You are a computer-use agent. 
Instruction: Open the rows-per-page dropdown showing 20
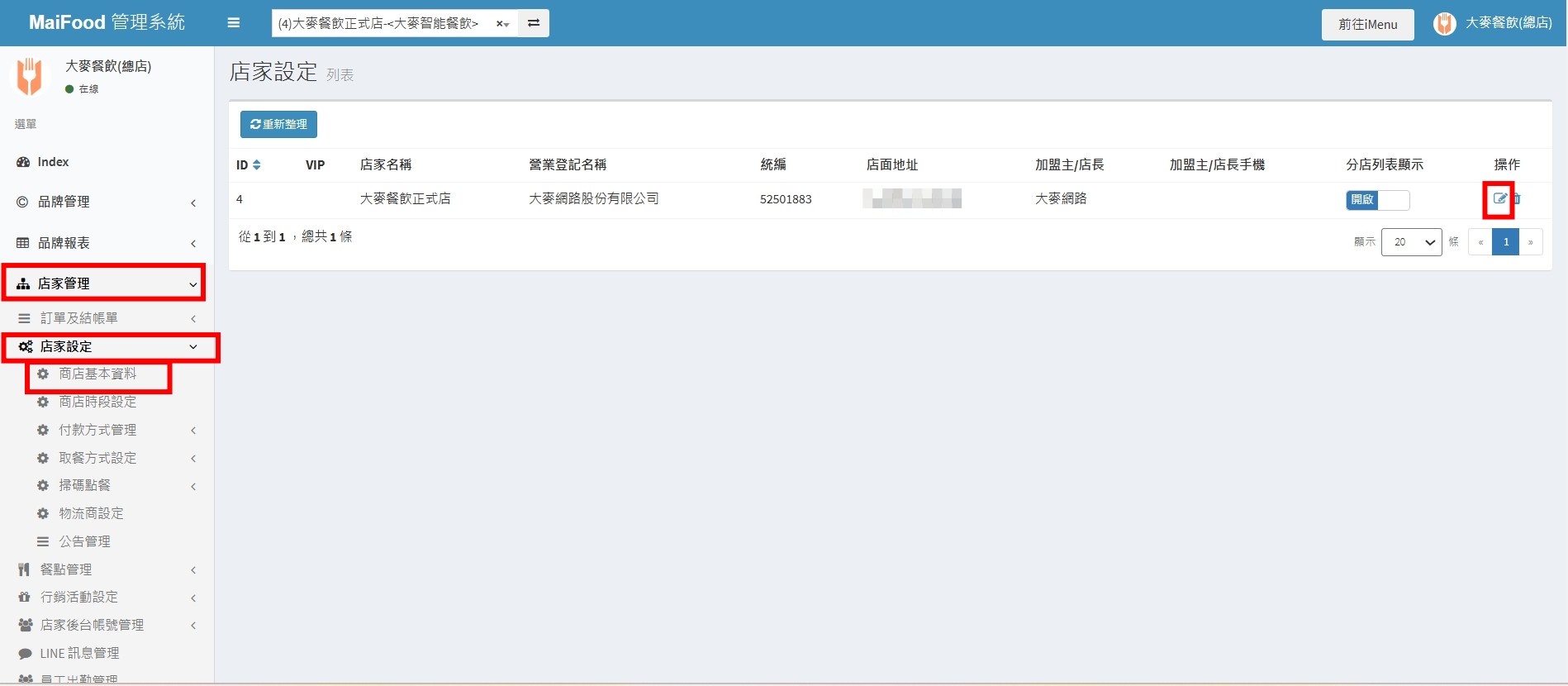(x=1411, y=242)
